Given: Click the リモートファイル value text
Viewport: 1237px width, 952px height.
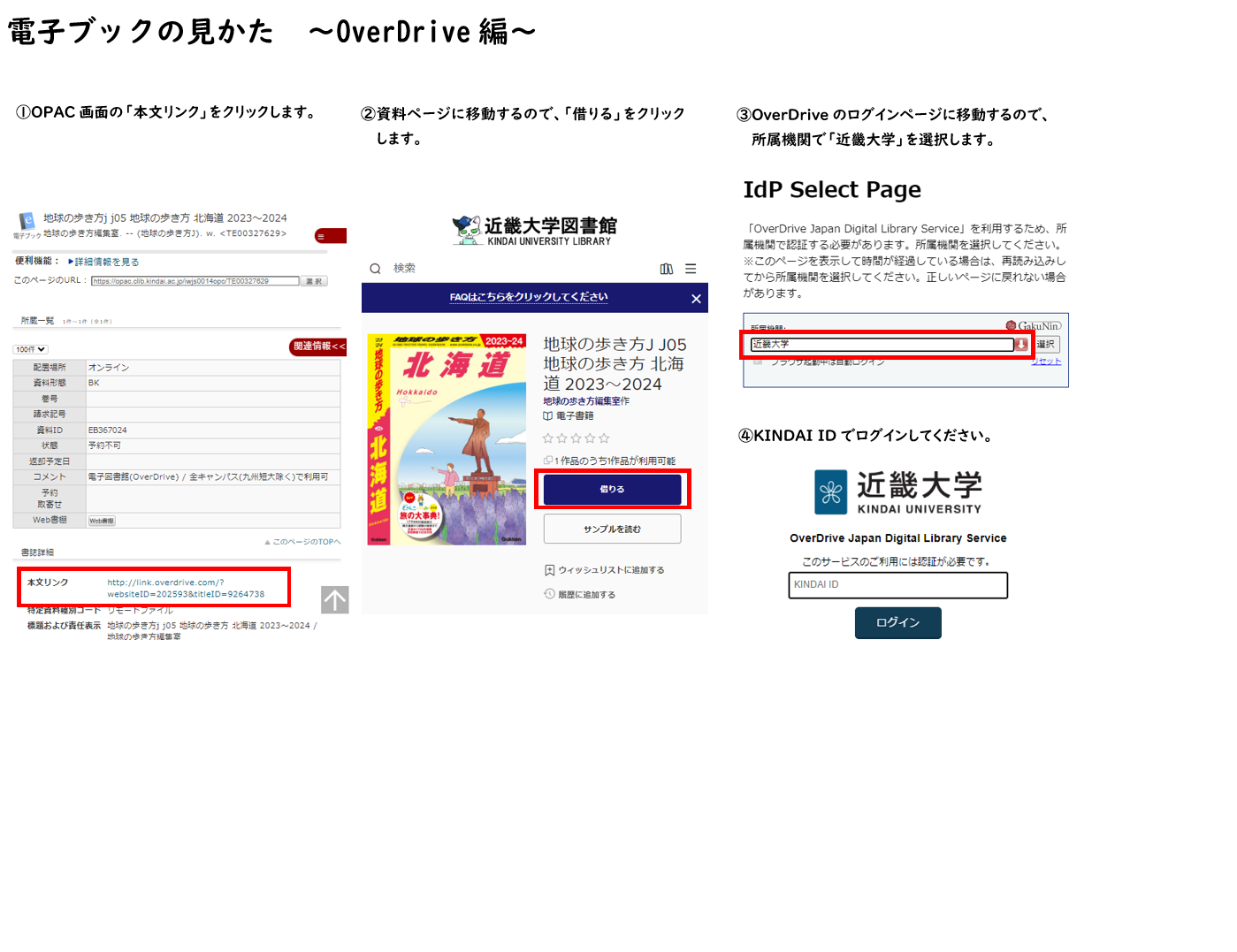Looking at the screenshot, I should 140,610.
